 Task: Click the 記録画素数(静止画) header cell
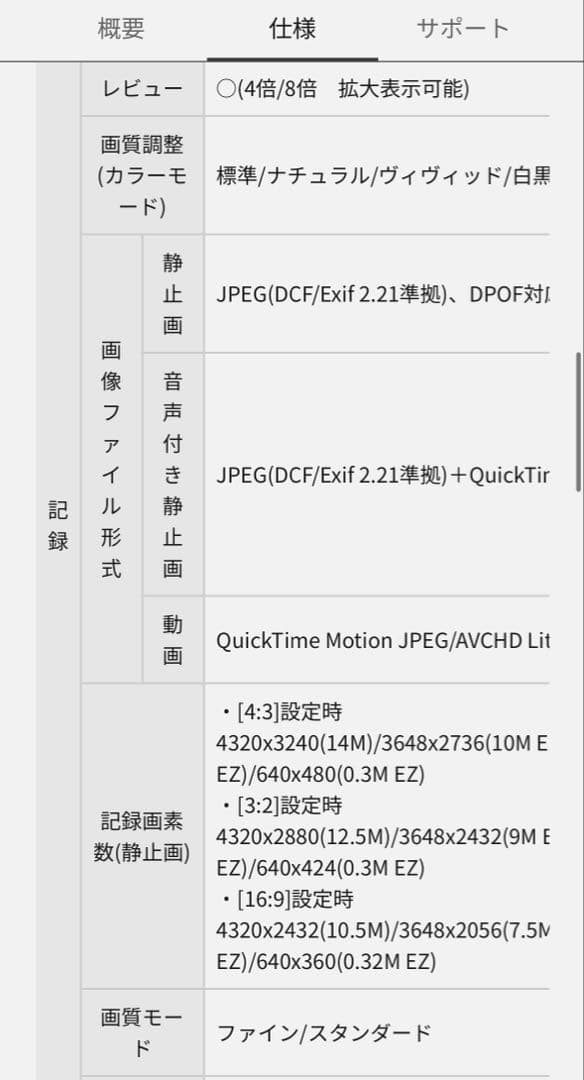(143, 836)
